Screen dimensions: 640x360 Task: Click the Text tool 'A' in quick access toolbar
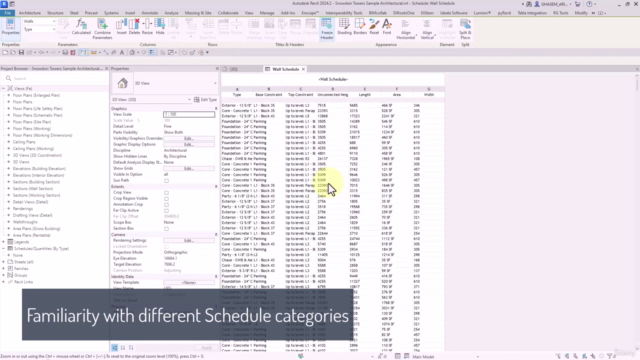coord(122,53)
